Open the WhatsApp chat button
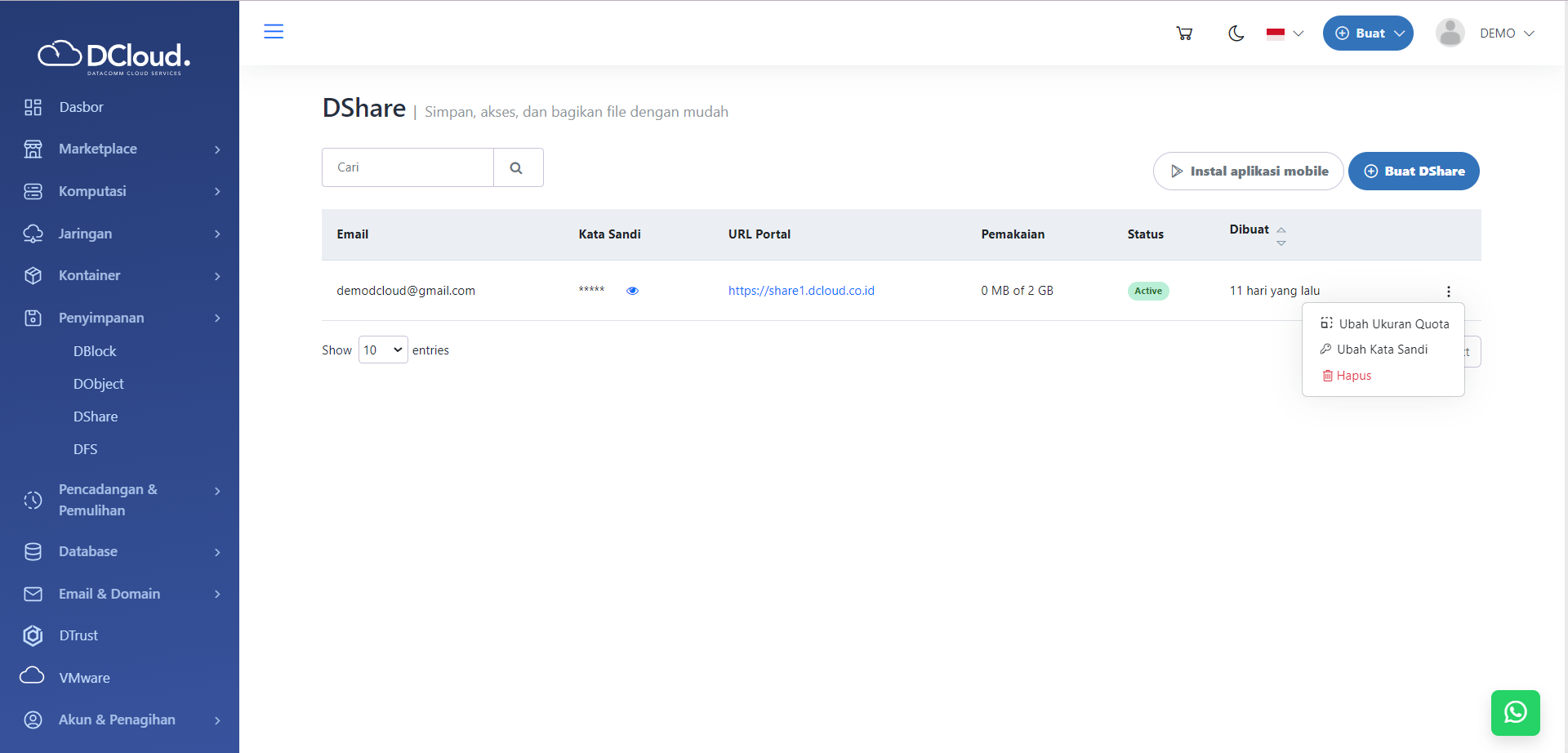Image resolution: width=1568 pixels, height=753 pixels. point(1515,712)
